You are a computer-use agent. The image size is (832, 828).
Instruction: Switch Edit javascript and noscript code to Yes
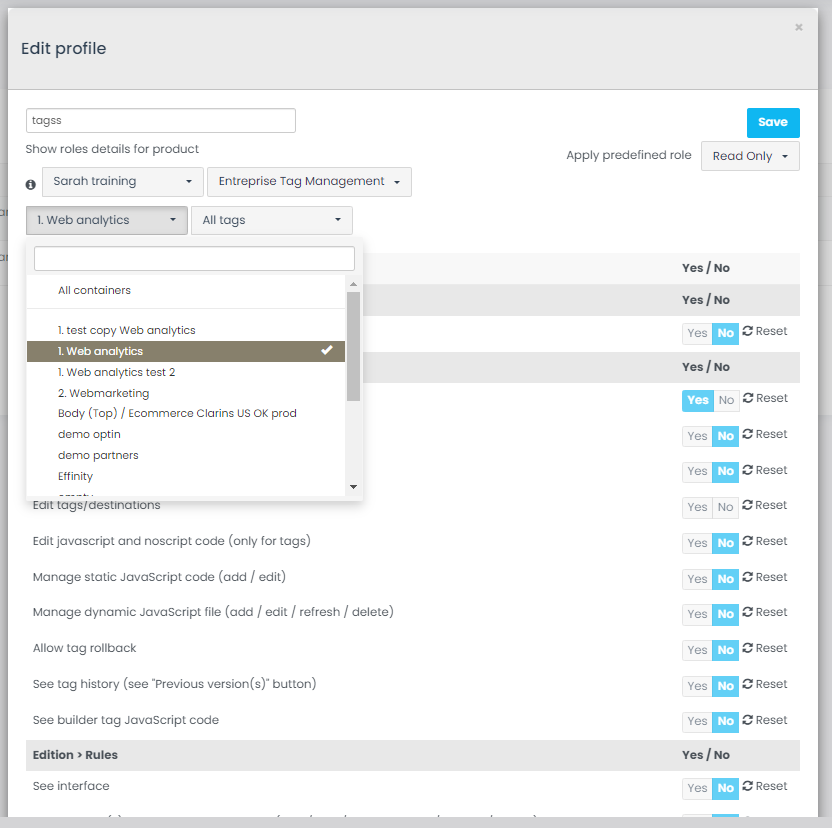coord(697,543)
